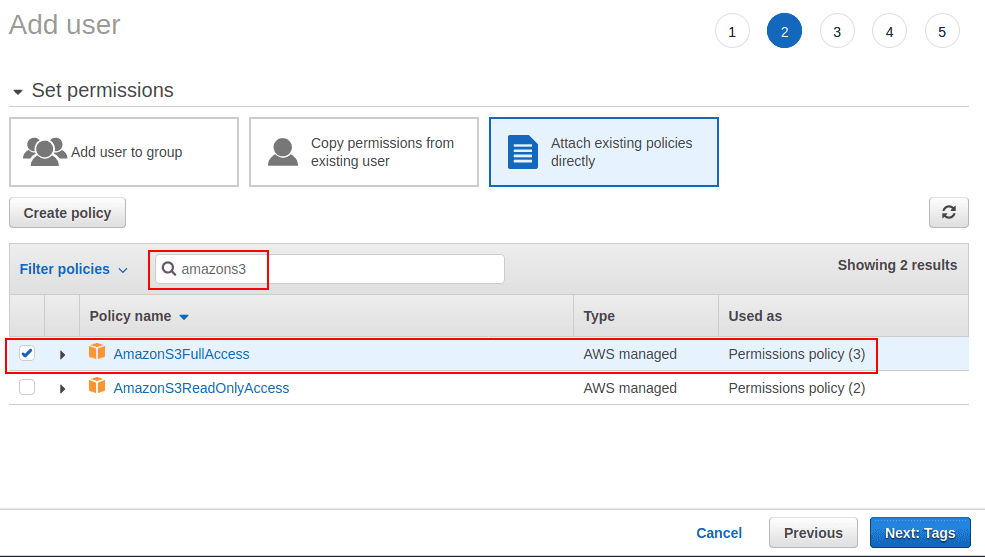
Task: Expand the AmazonS3FullAccess policy details
Action: [62, 355]
